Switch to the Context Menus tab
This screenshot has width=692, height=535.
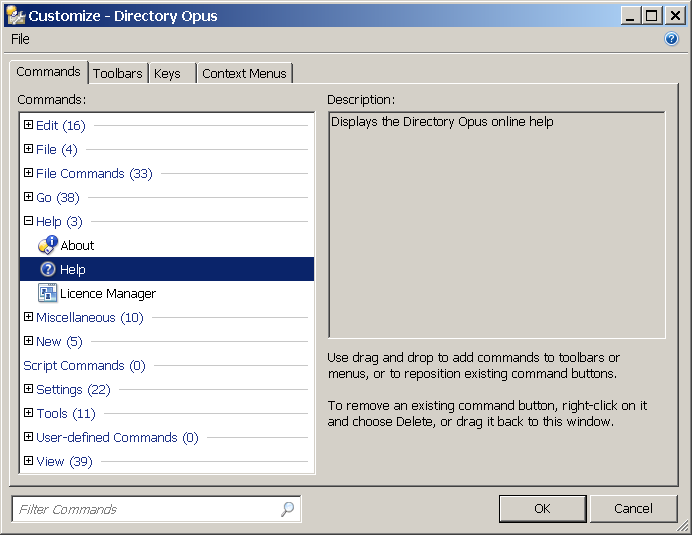coord(244,73)
